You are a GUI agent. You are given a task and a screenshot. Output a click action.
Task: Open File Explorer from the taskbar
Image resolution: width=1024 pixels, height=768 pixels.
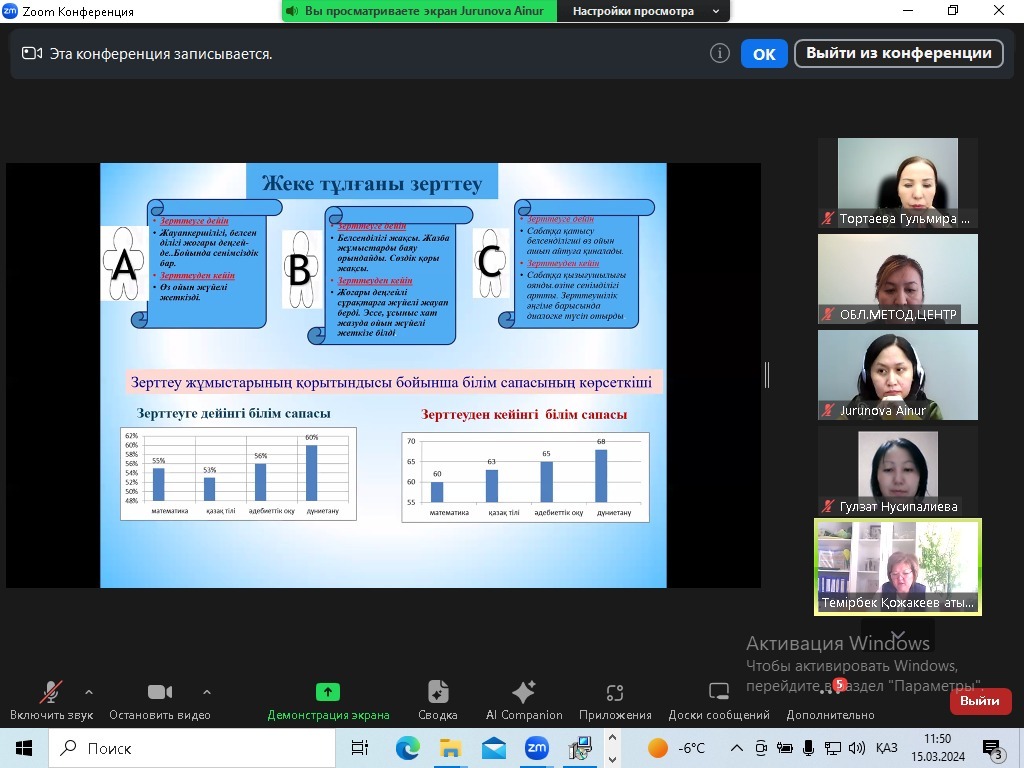click(x=450, y=748)
